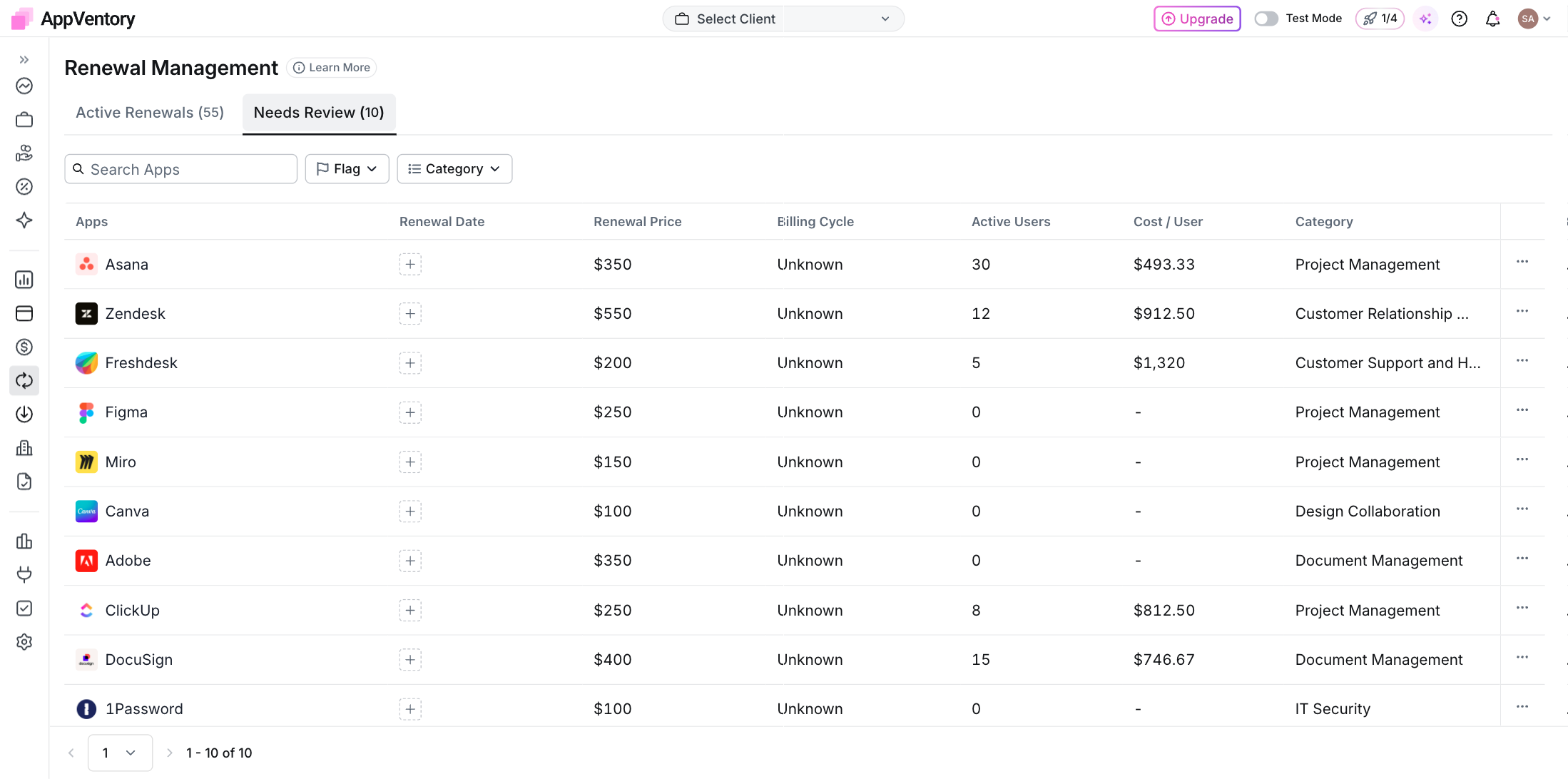Screen dimensions: 1568x779
Task: Open more options menu for Asana row
Action: tap(1522, 262)
